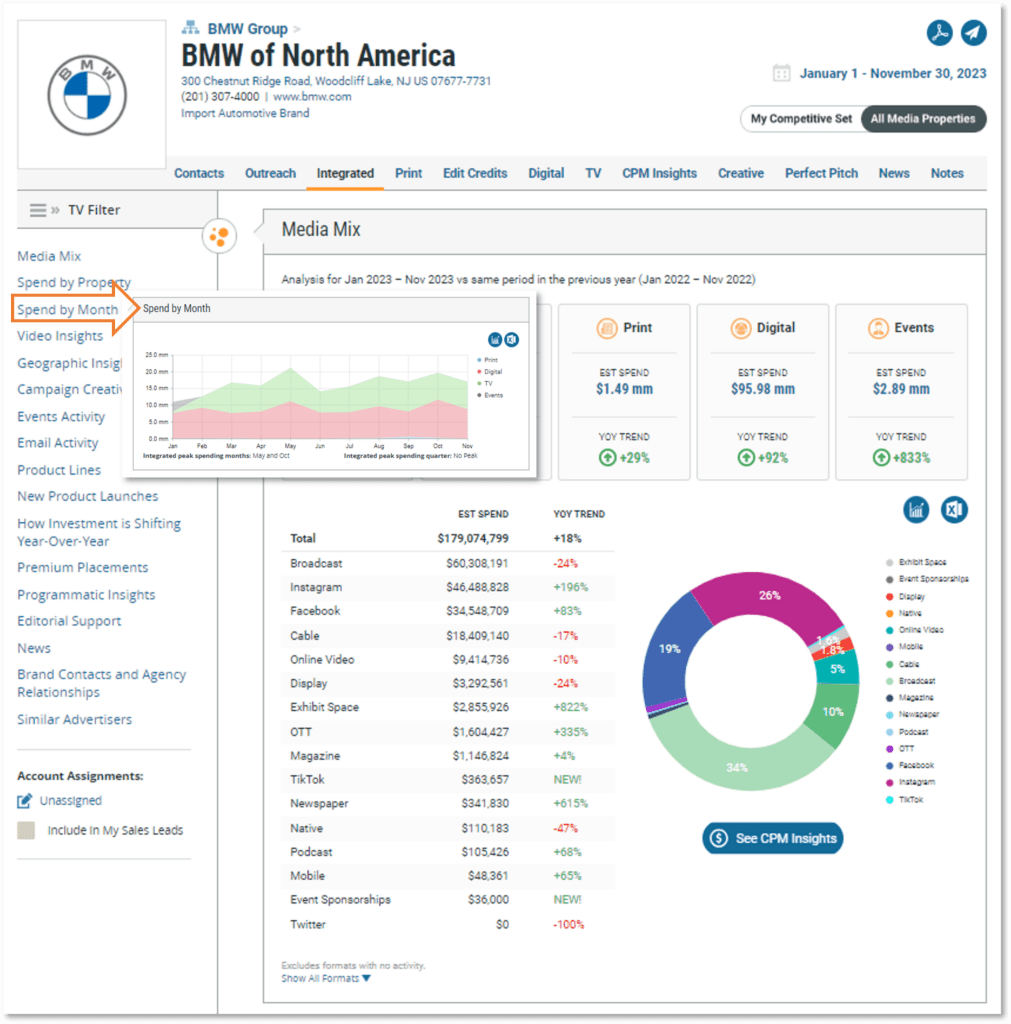Toggle Instagram legend entry in donut chart
The width and height of the screenshot is (1011, 1024).
pos(910,782)
